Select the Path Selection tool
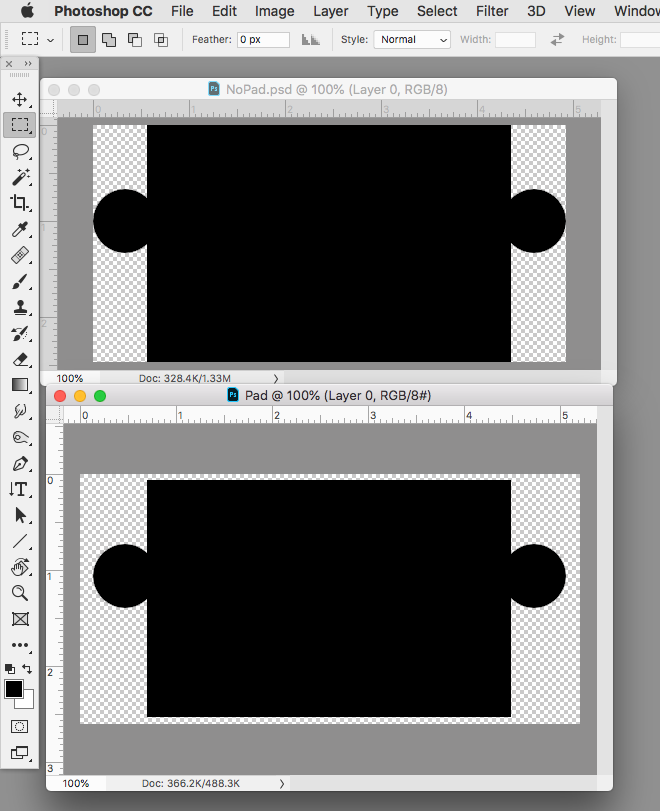The height and width of the screenshot is (811, 660). coord(20,515)
